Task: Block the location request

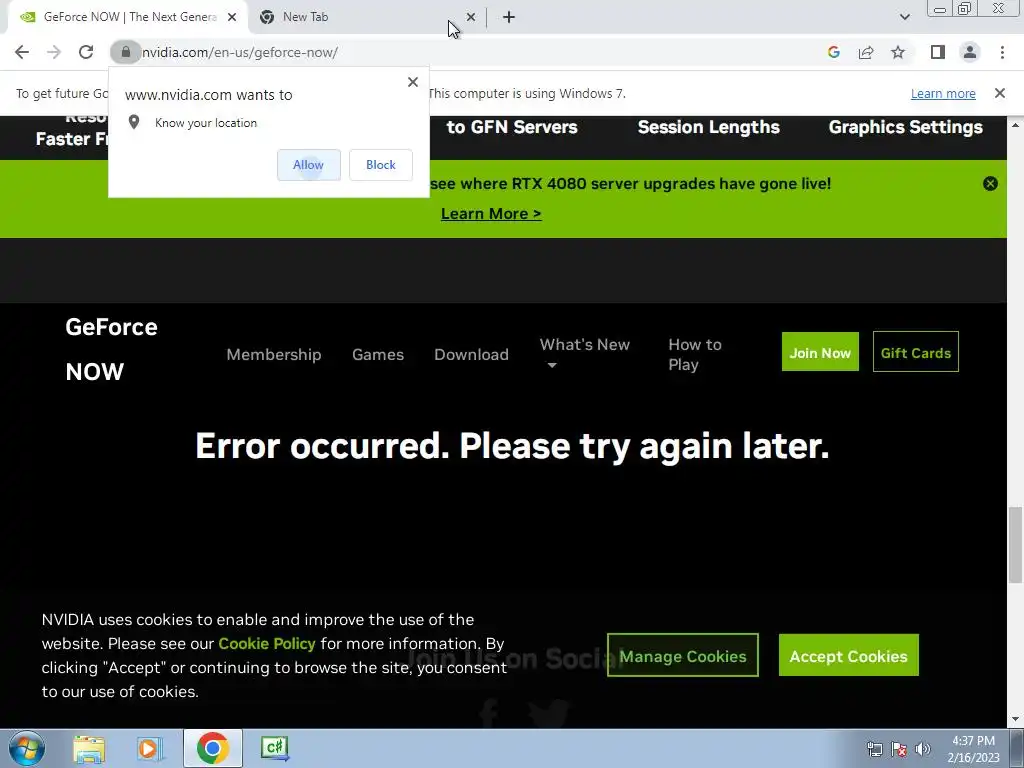Action: (x=381, y=165)
